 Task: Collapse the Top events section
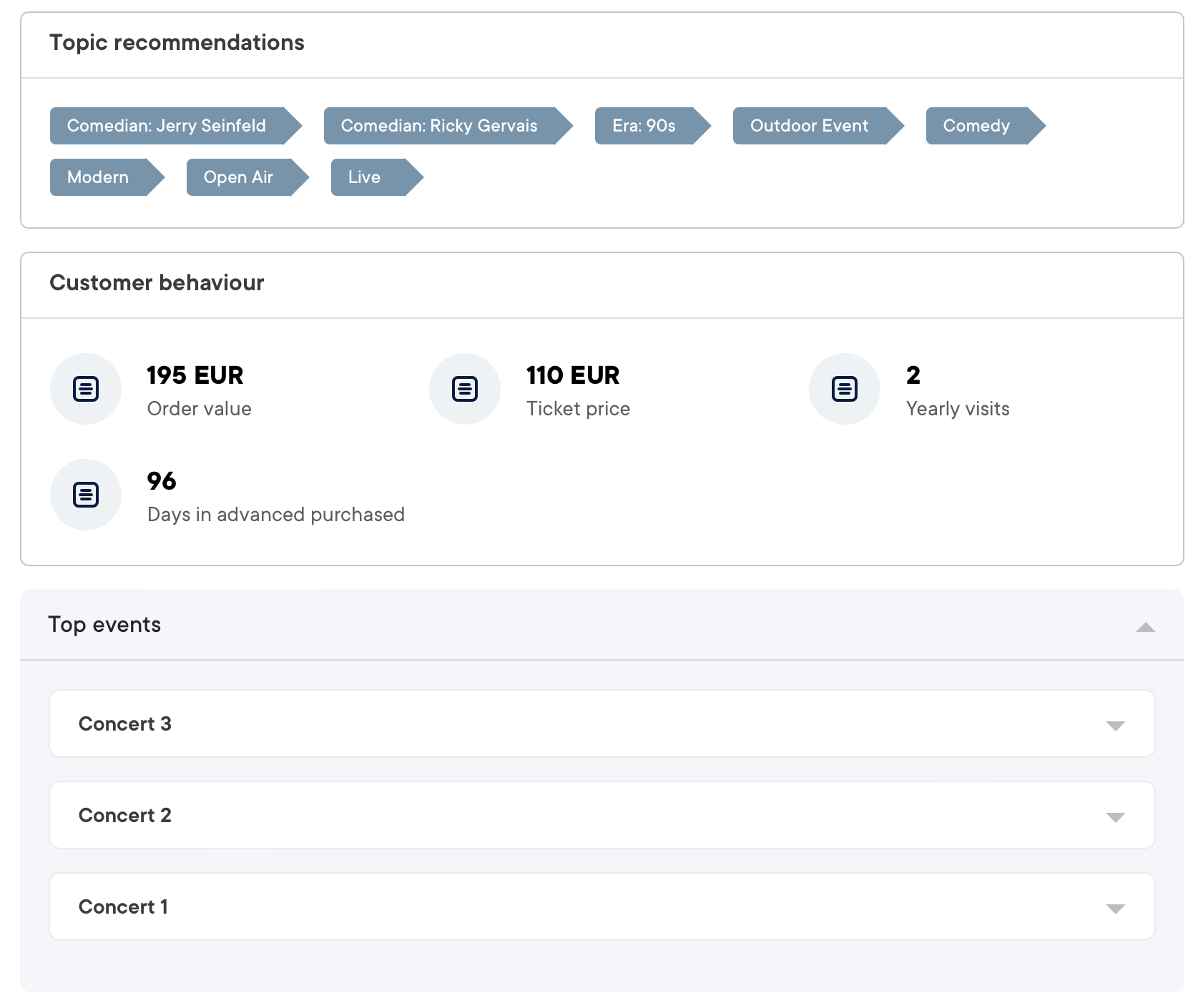pos(1146,628)
